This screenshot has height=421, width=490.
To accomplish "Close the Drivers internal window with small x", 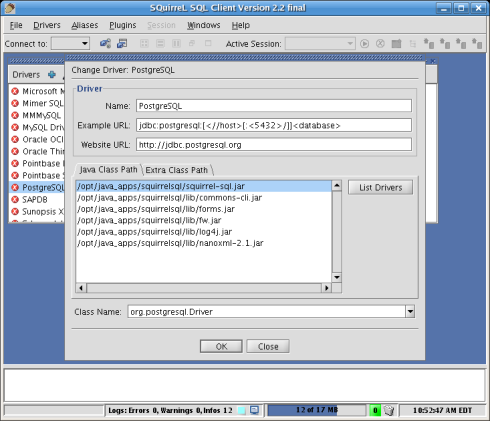I will tap(433, 61).
